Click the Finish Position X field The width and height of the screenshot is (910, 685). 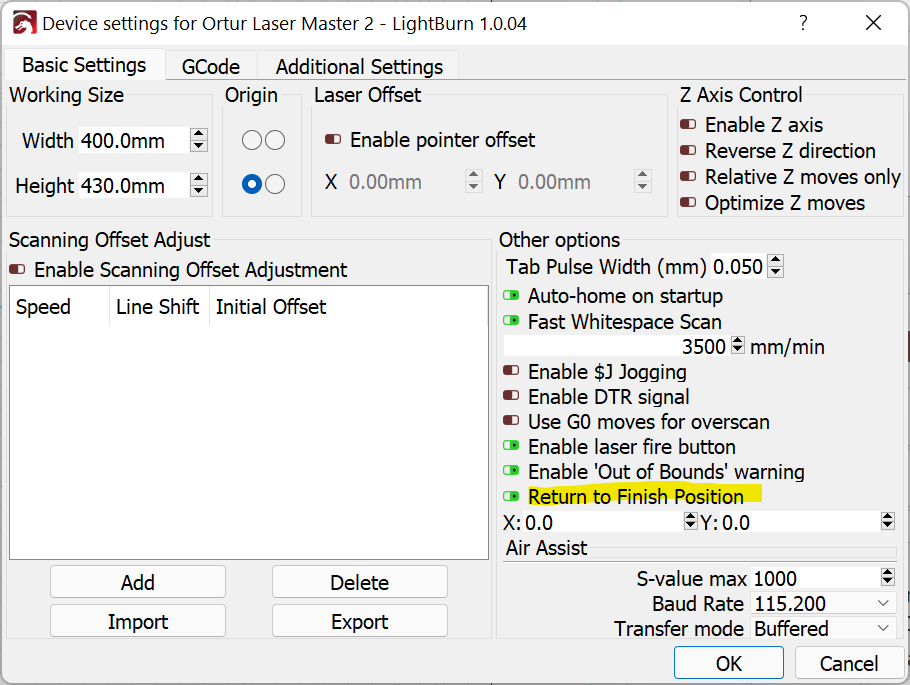[x=603, y=522]
